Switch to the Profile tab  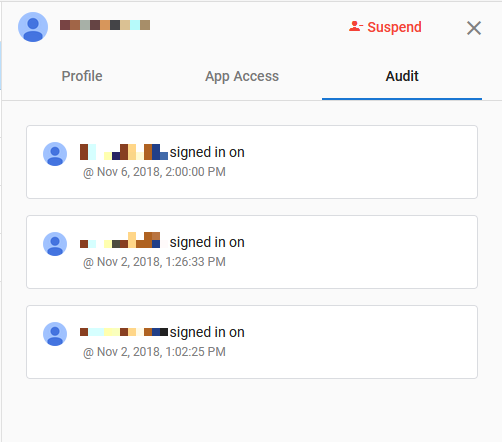tap(82, 76)
